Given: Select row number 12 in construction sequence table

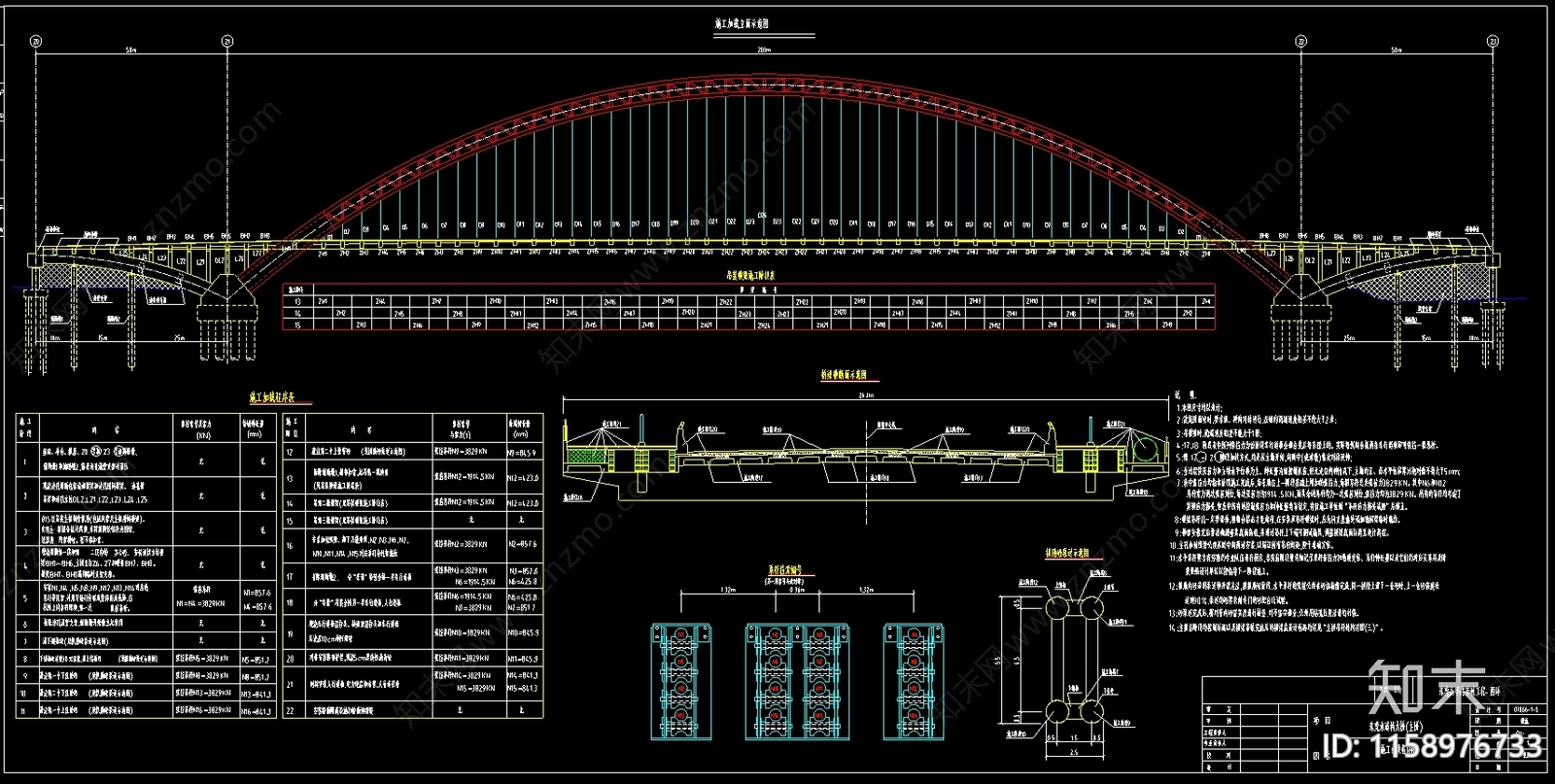Looking at the screenshot, I should [x=290, y=453].
